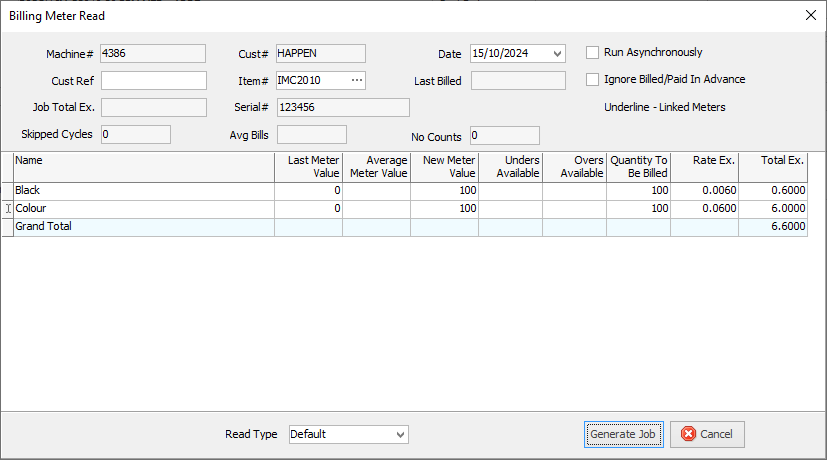This screenshot has width=827, height=460.
Task: Enable Run Asynchronously checkbox
Action: [593, 53]
